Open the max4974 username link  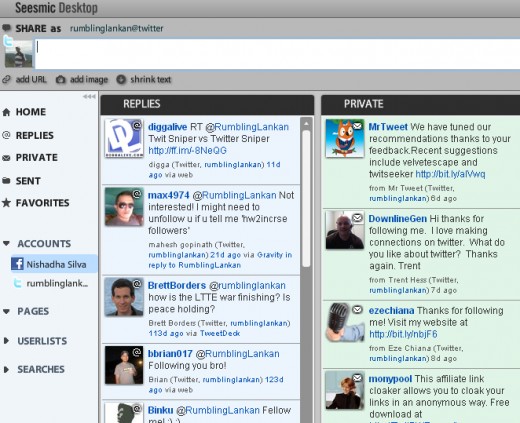click(169, 195)
